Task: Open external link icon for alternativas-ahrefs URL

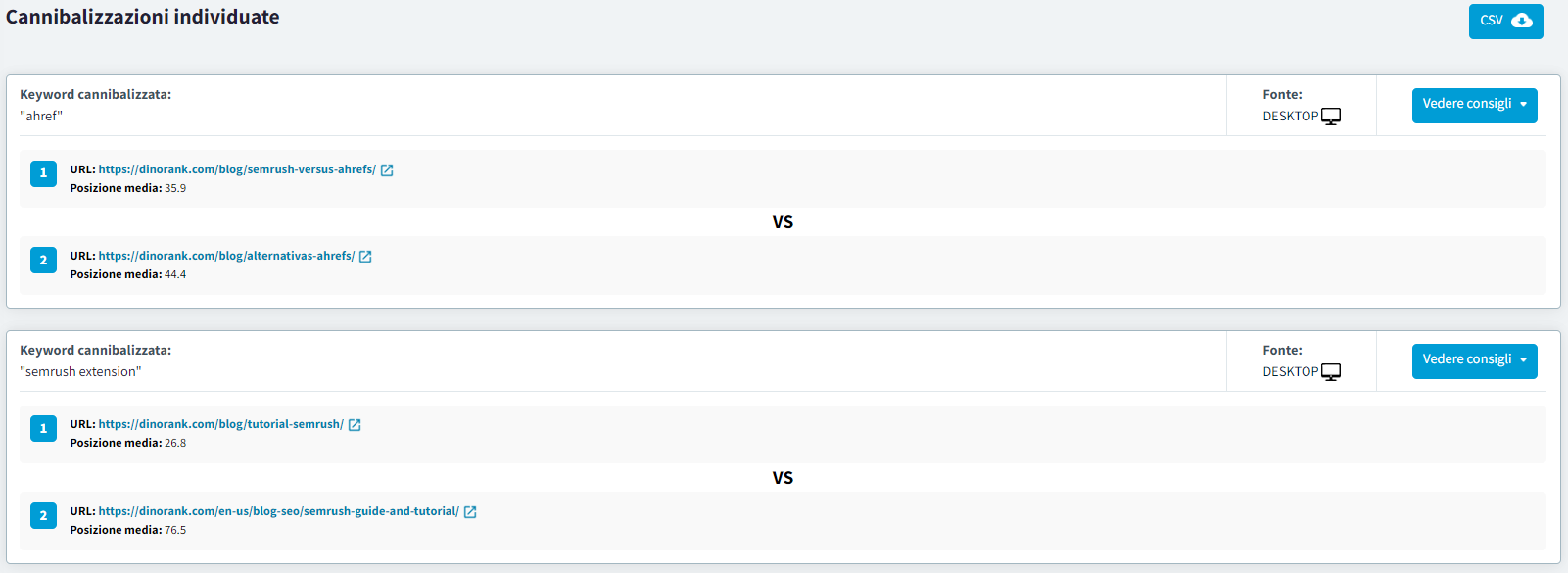Action: coord(365,257)
